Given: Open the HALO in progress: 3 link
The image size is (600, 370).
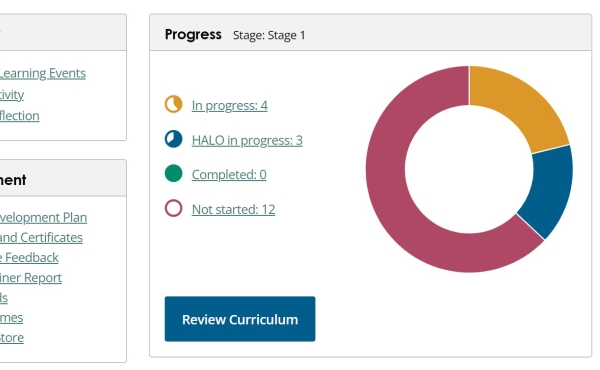Looking at the screenshot, I should tap(247, 140).
